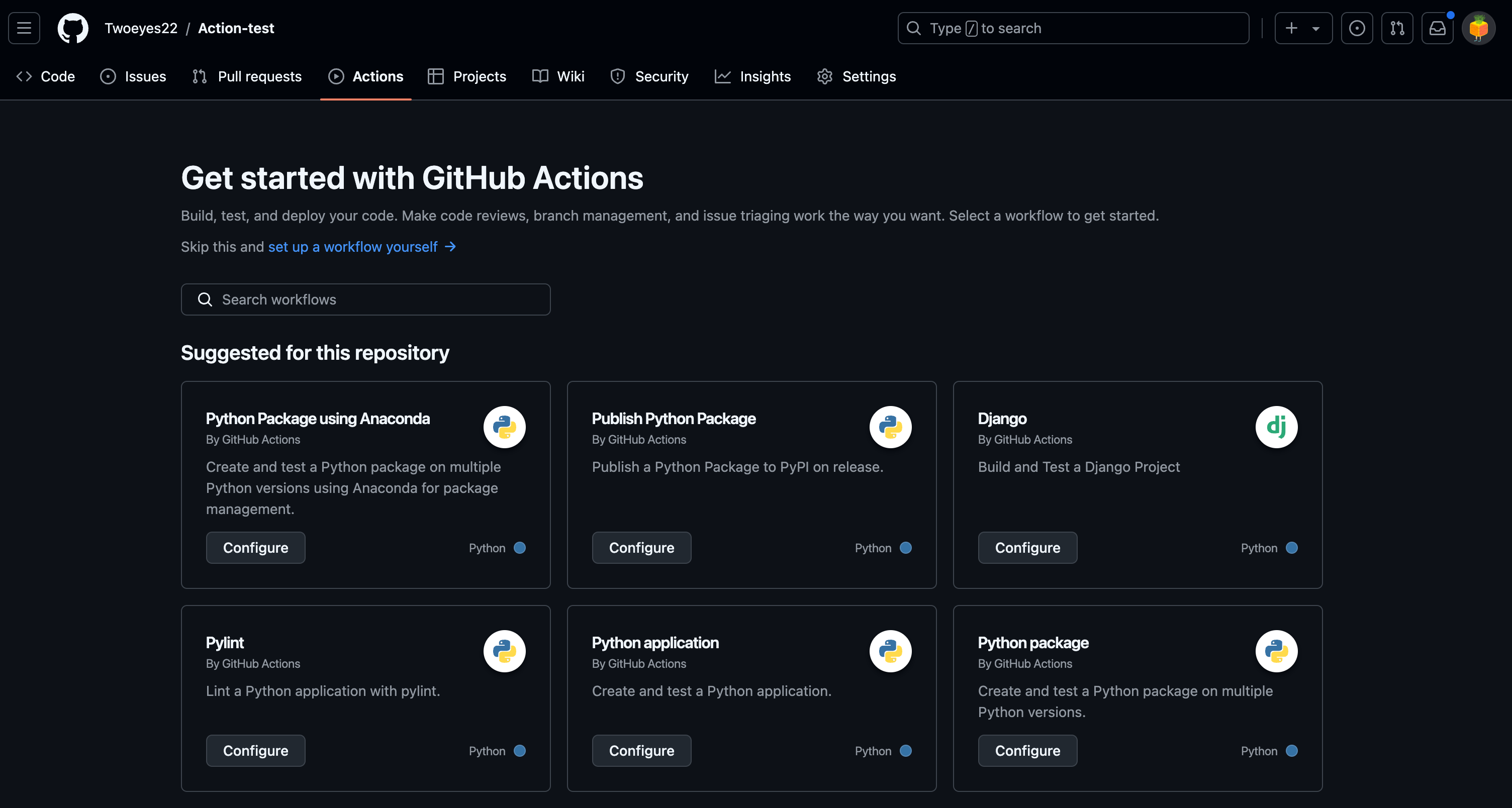The image size is (1512, 808).
Task: Open the Pull requests tab
Action: [247, 76]
